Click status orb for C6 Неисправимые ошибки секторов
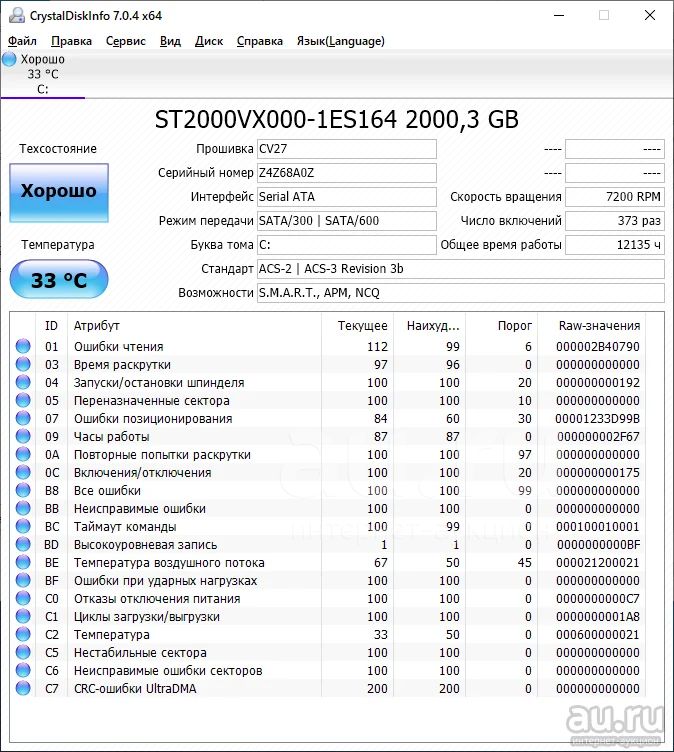 (x=23, y=670)
